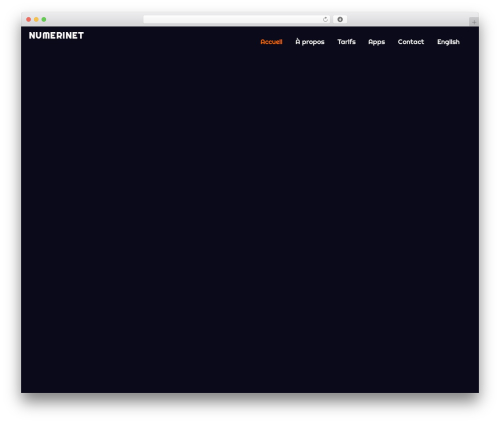The width and height of the screenshot is (500, 423).
Task: Open the Accueil menu item
Action: (x=271, y=42)
